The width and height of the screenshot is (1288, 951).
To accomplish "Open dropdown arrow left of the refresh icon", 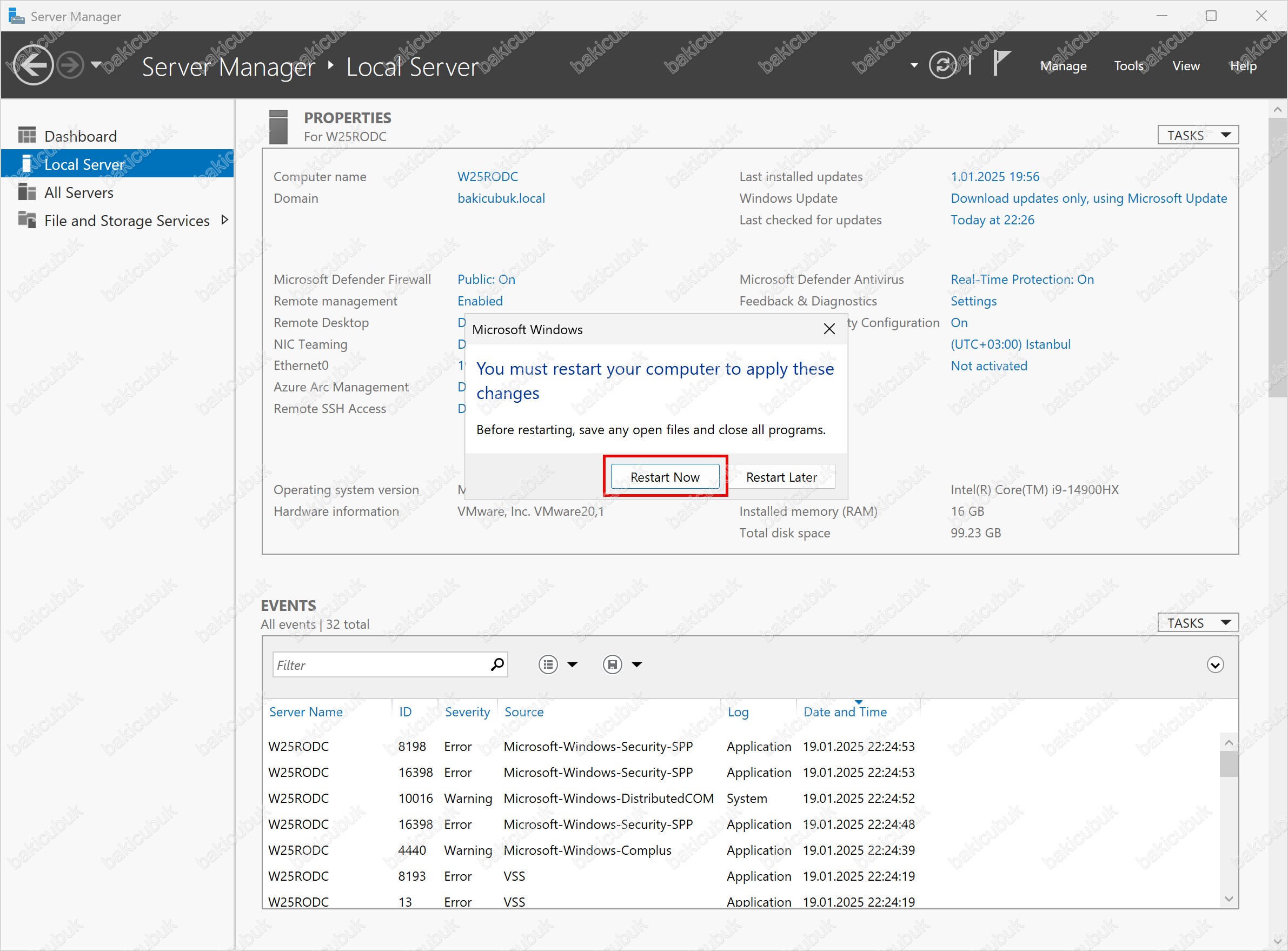I will pyautogui.click(x=914, y=65).
